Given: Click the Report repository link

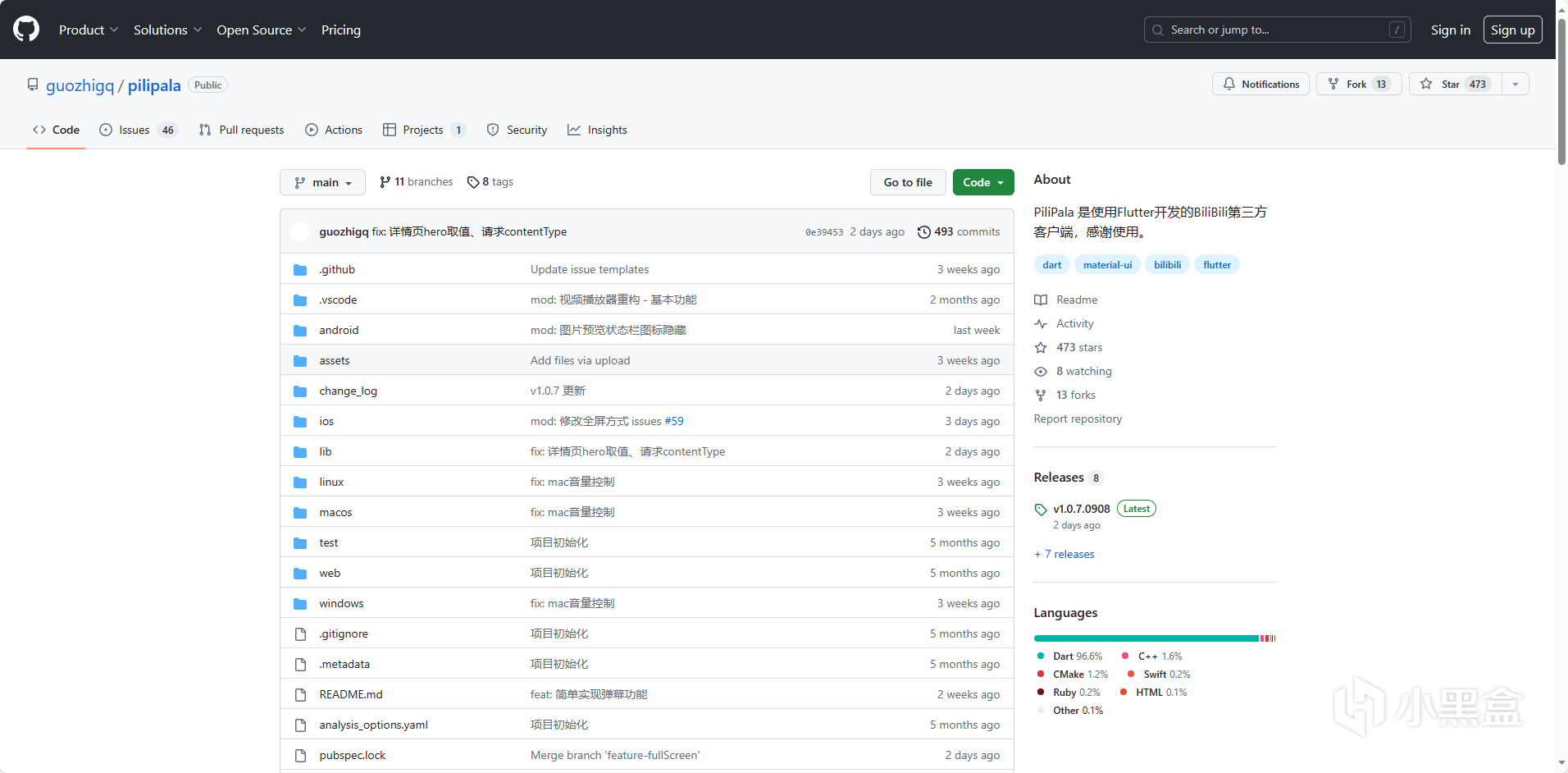Looking at the screenshot, I should (1078, 419).
